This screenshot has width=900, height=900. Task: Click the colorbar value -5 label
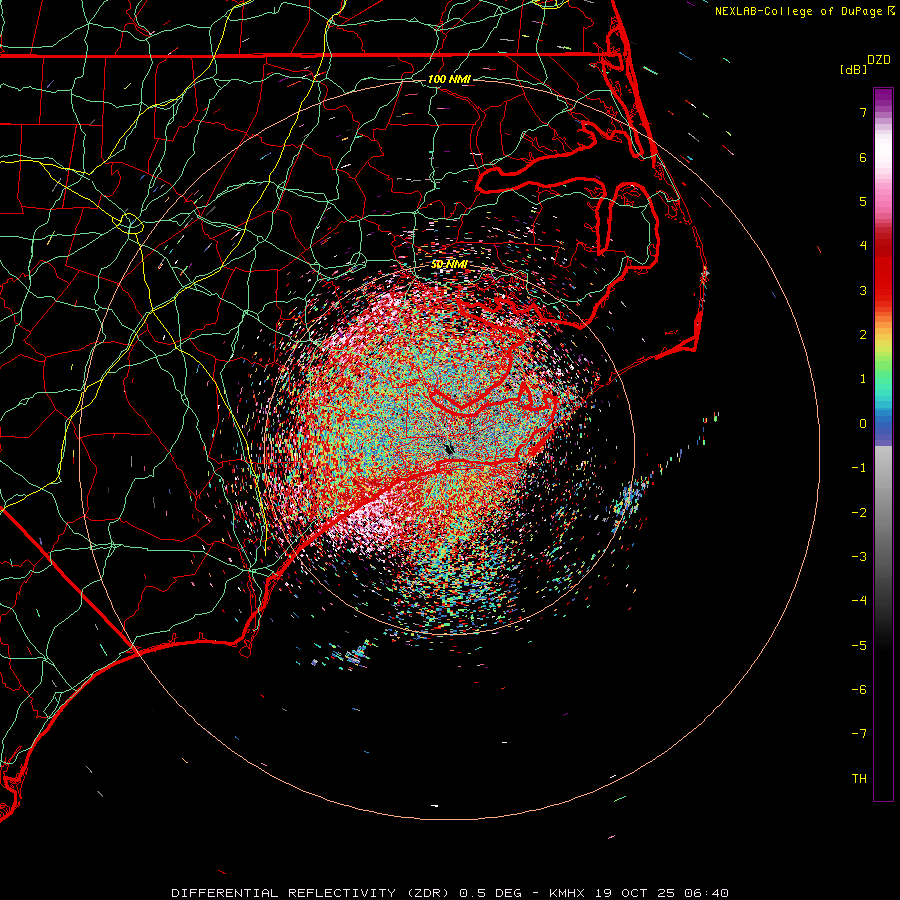click(x=859, y=646)
